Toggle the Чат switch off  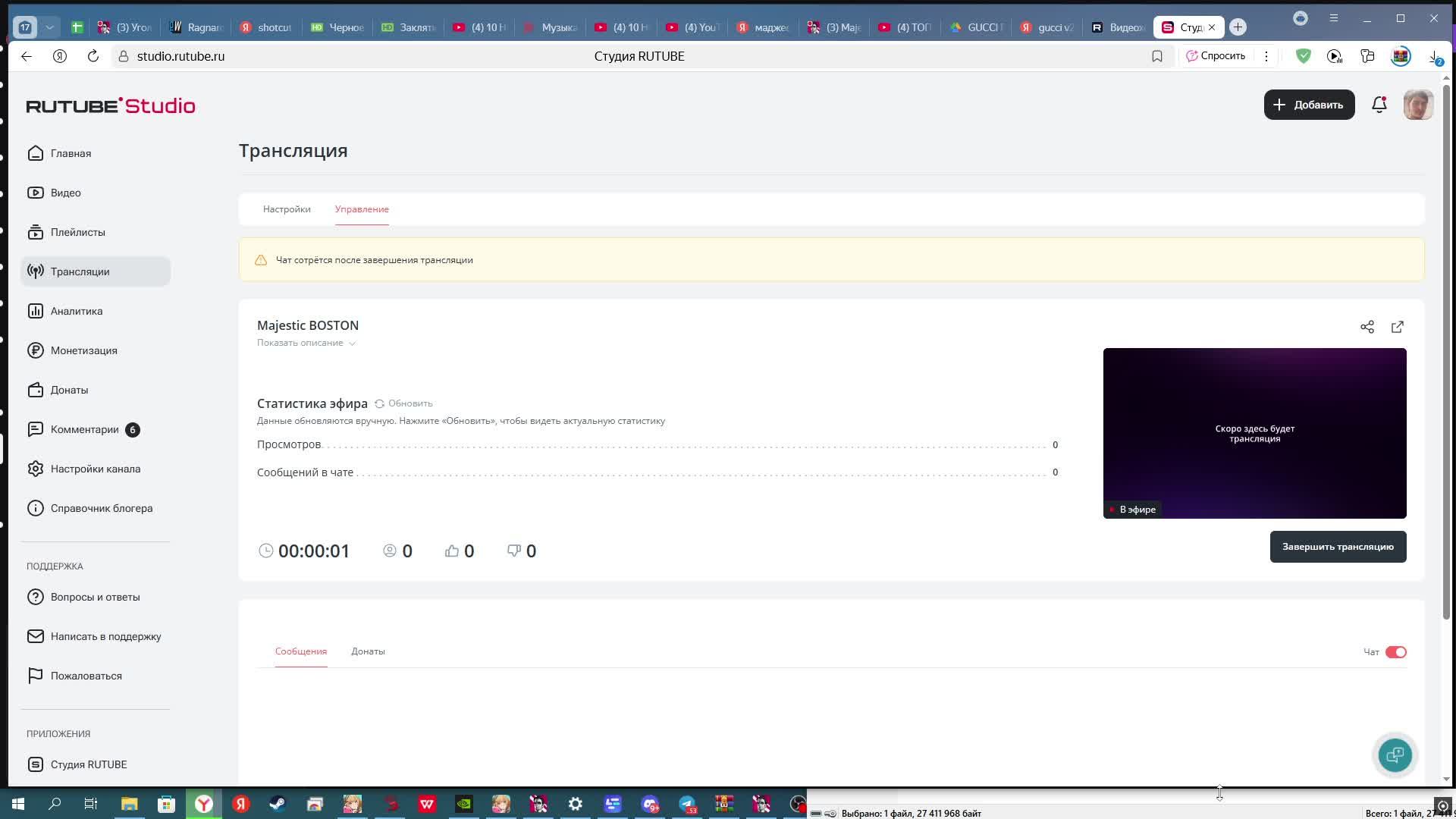pyautogui.click(x=1395, y=652)
